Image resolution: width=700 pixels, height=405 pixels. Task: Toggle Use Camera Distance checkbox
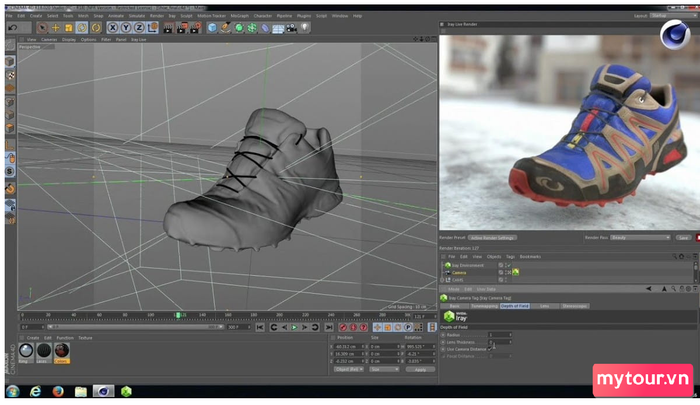pyautogui.click(x=490, y=349)
